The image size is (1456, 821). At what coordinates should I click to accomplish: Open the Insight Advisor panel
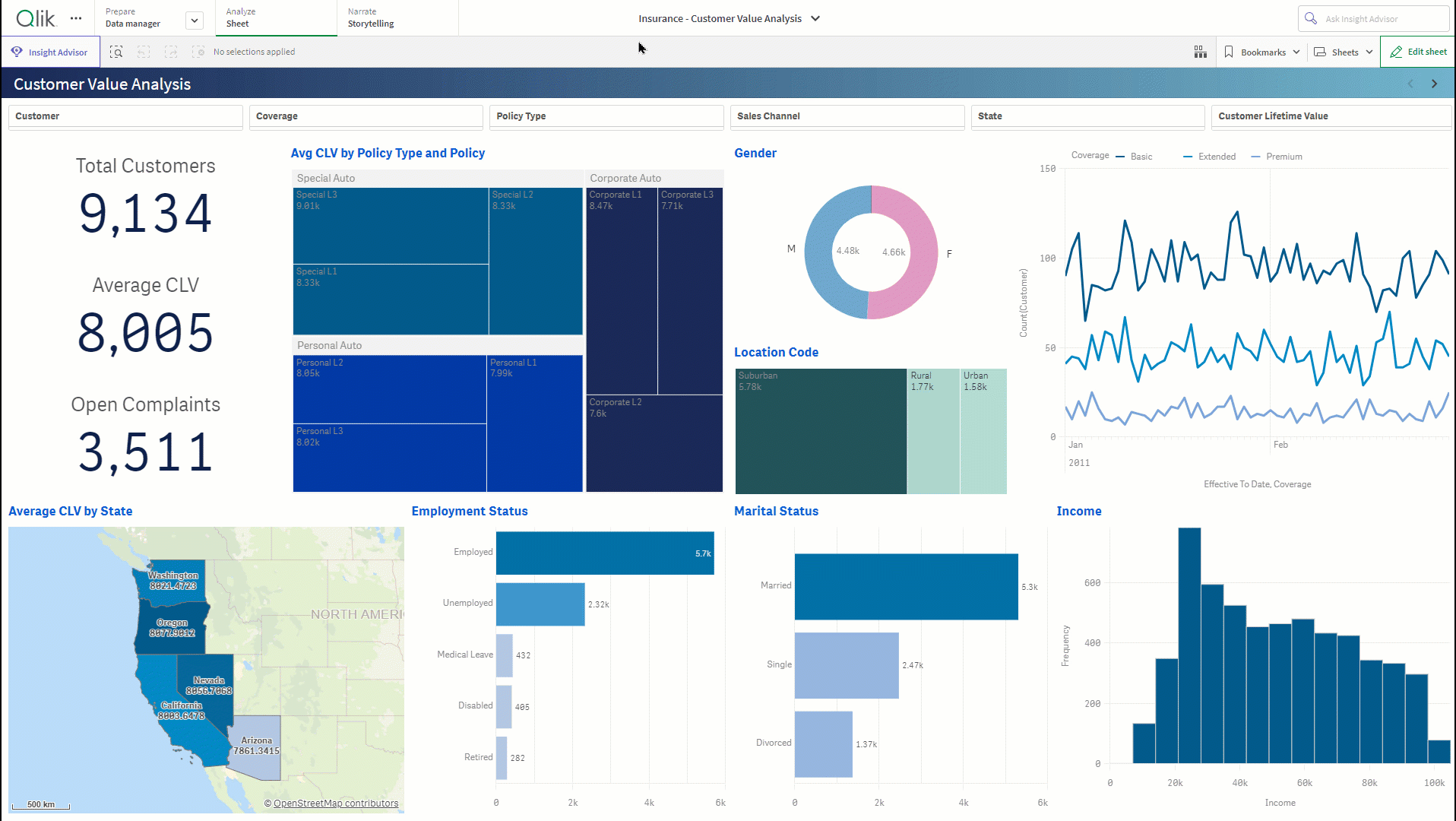(50, 52)
